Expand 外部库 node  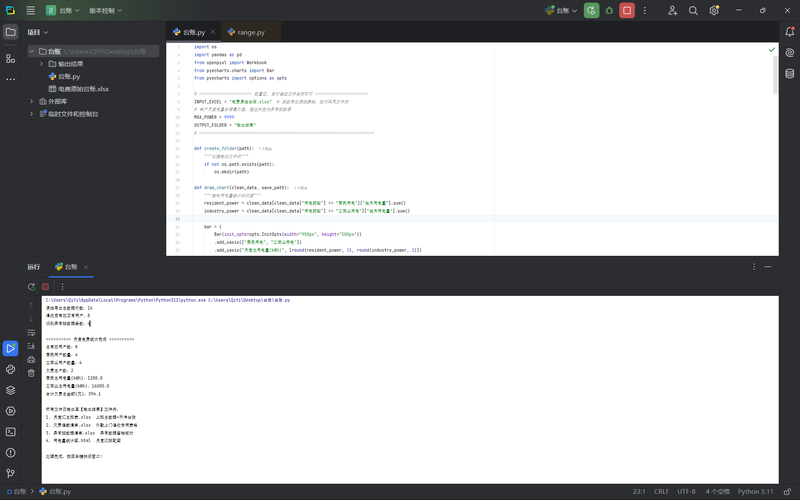(x=32, y=102)
